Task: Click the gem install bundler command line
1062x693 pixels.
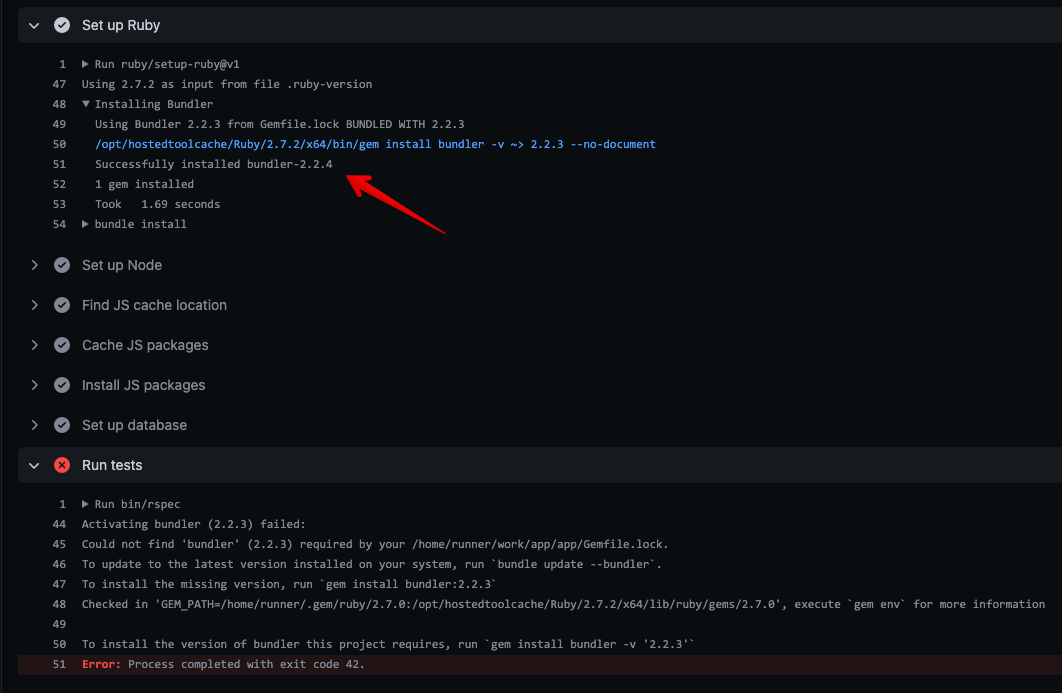Action: pyautogui.click(x=375, y=144)
